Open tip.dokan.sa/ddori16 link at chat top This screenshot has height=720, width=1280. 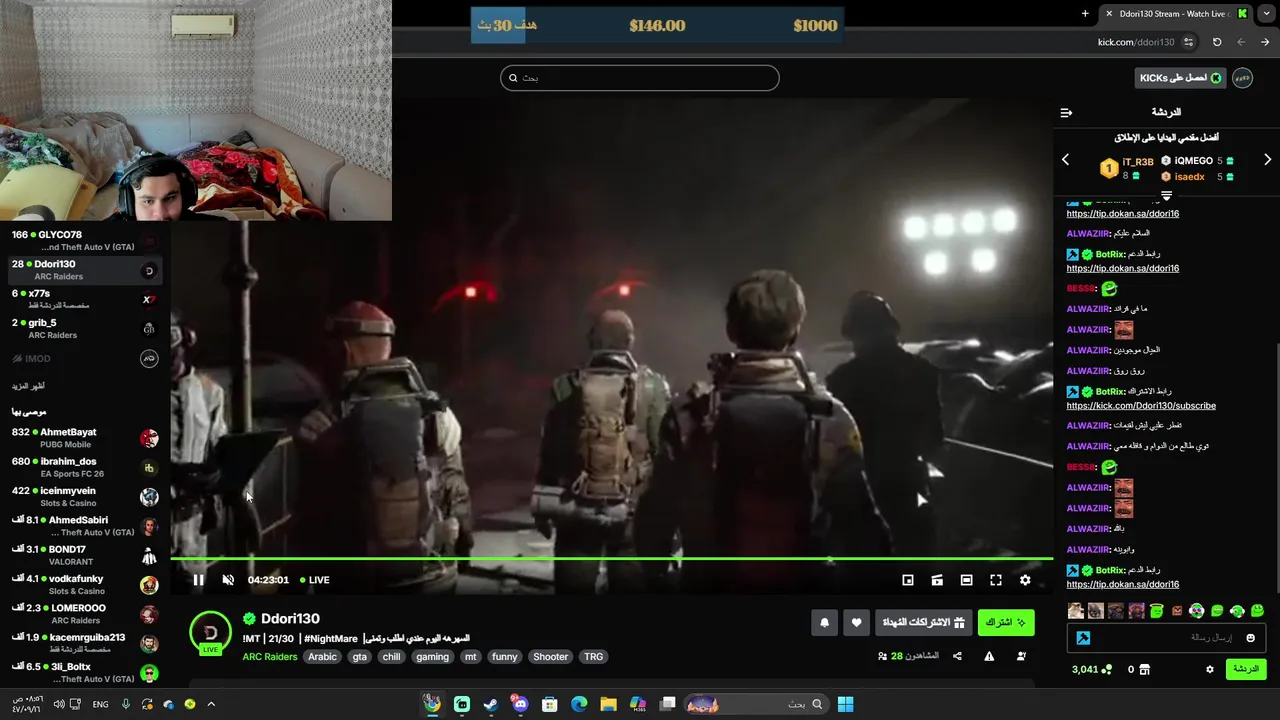tap(1122, 214)
